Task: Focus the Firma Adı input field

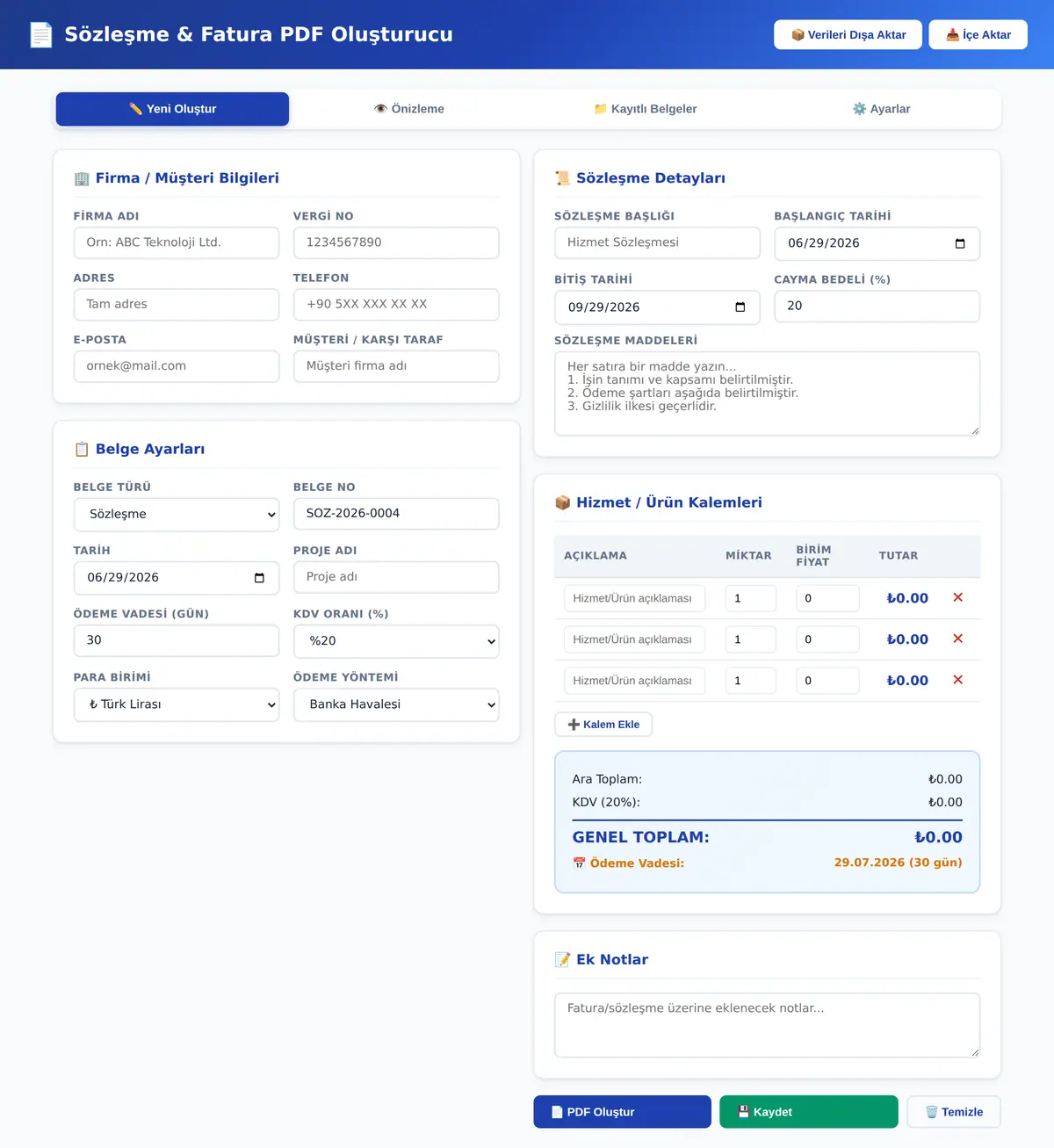Action: [x=177, y=243]
